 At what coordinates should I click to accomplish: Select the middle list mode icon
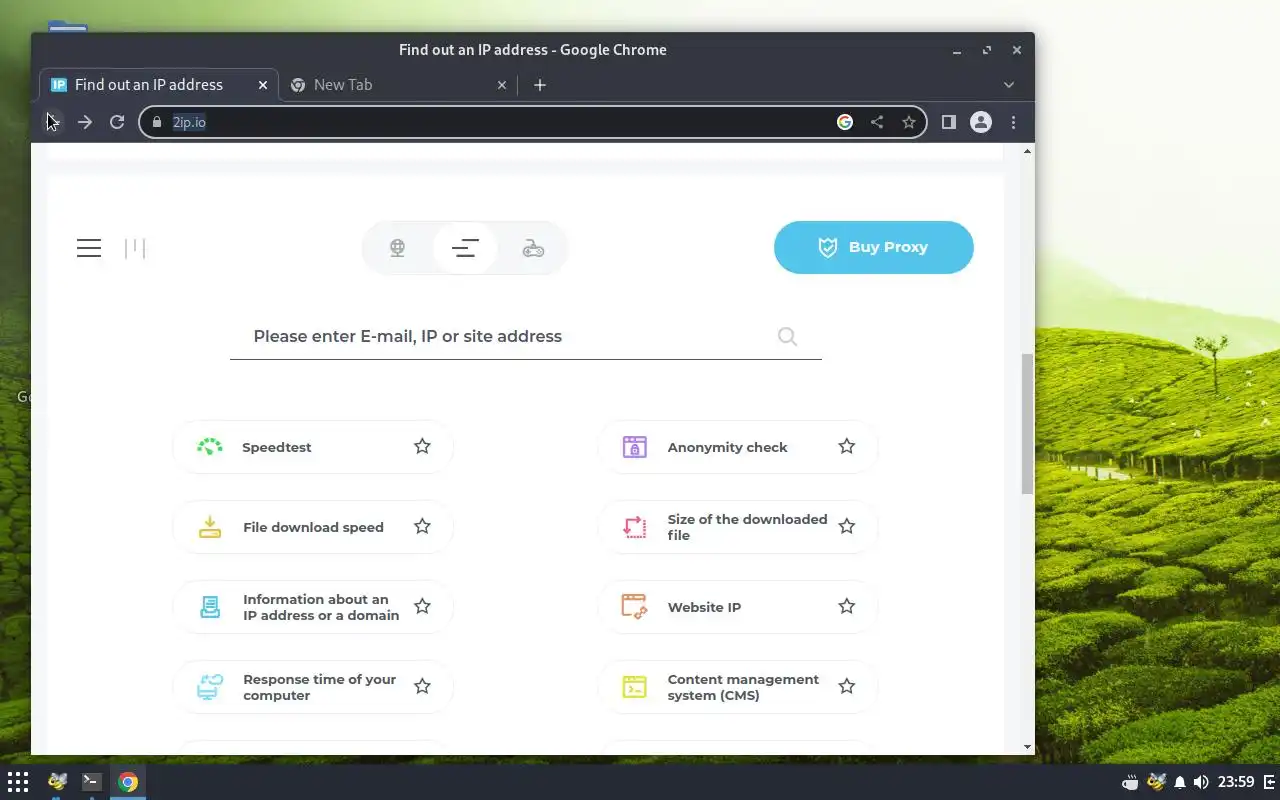[465, 248]
